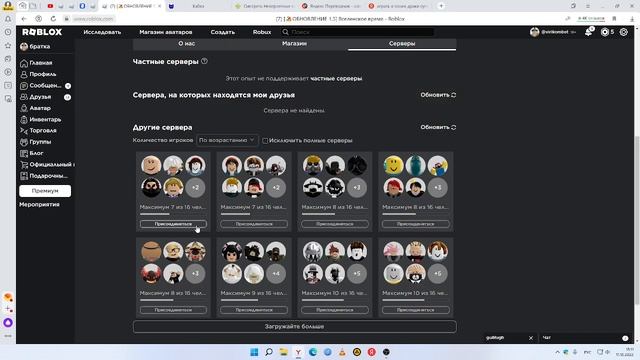Image resolution: width=640 pixels, height=360 pixels.
Task: Open VLC cone icon in taskbar
Action: pyautogui.click(x=342, y=352)
